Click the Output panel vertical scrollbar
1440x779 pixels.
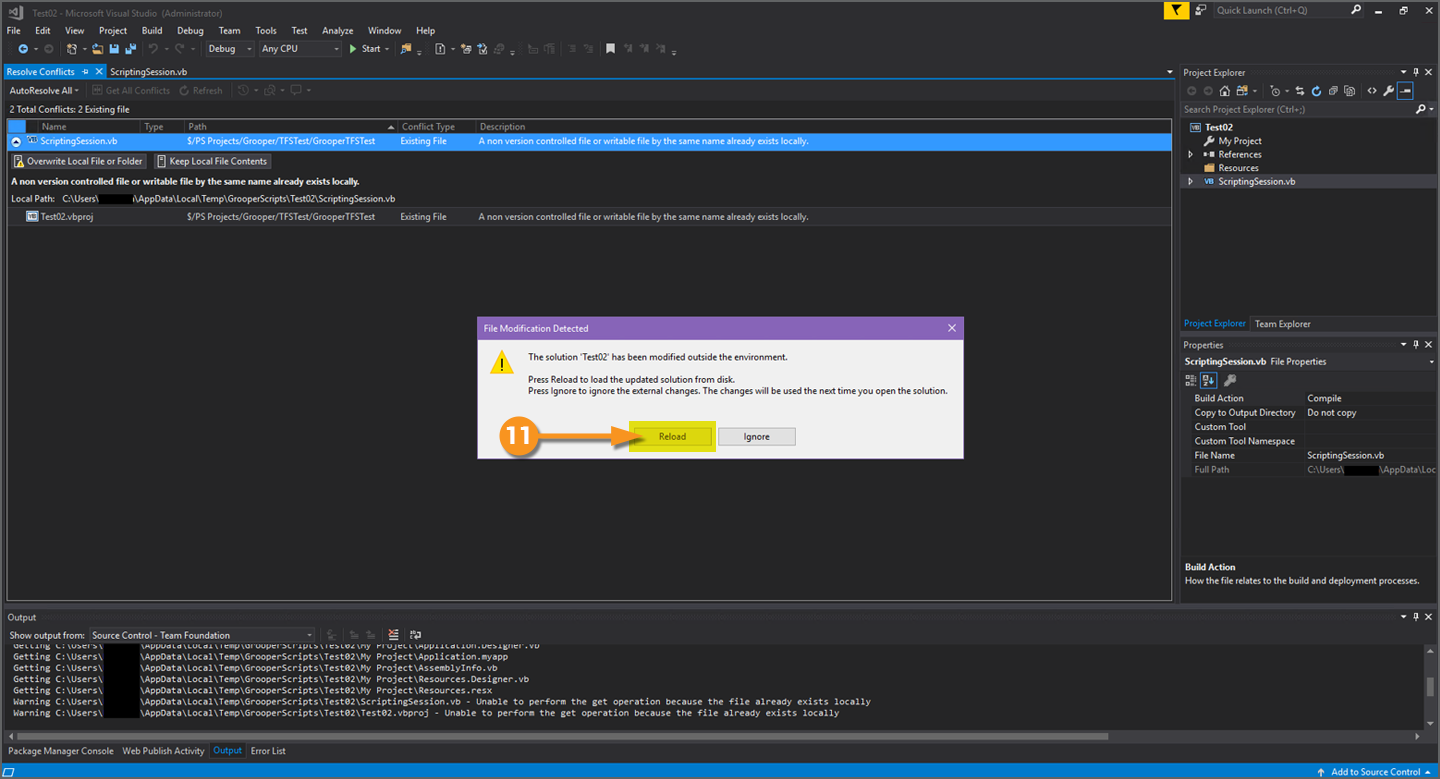click(x=1430, y=686)
